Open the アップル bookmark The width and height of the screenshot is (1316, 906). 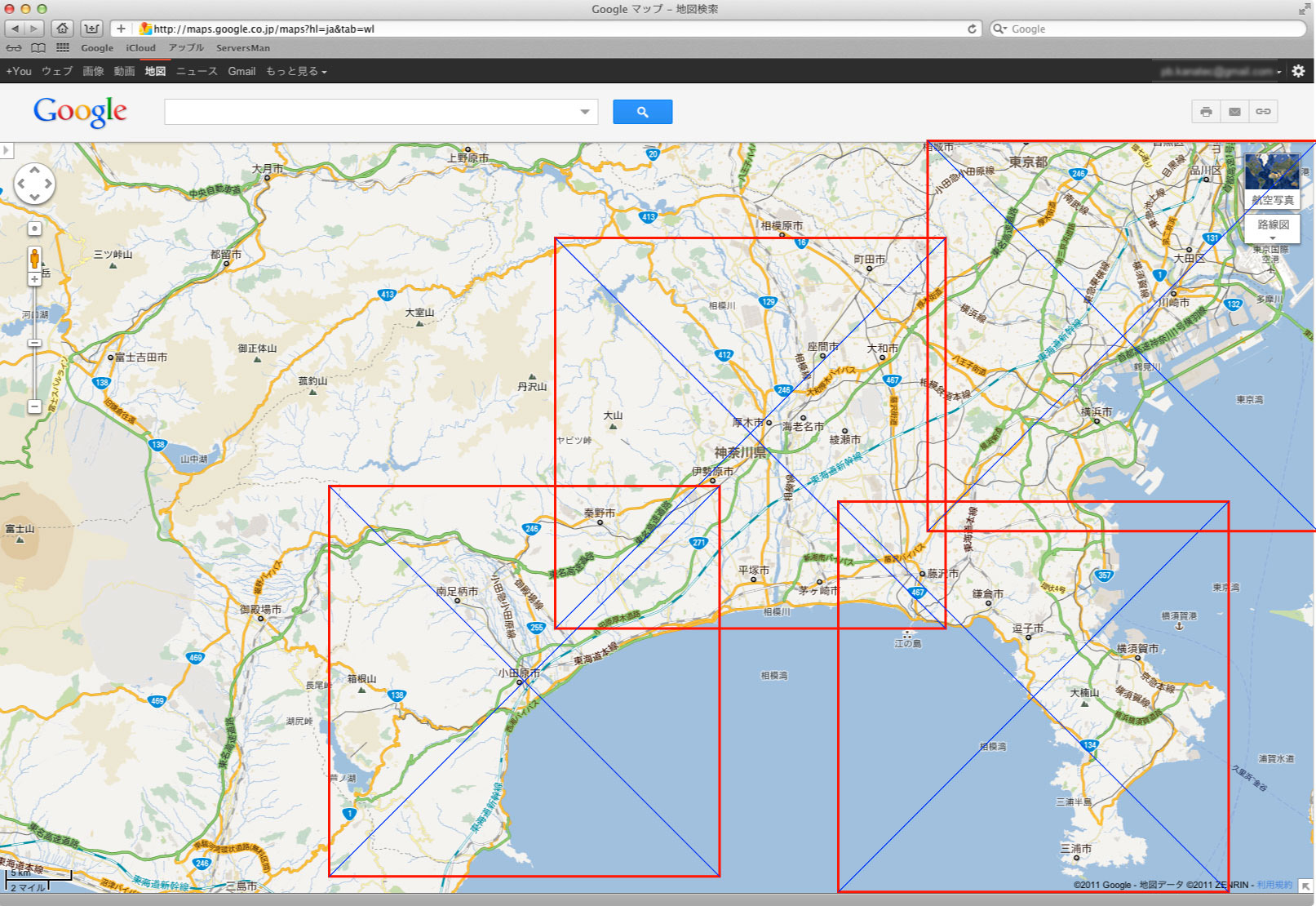[186, 48]
